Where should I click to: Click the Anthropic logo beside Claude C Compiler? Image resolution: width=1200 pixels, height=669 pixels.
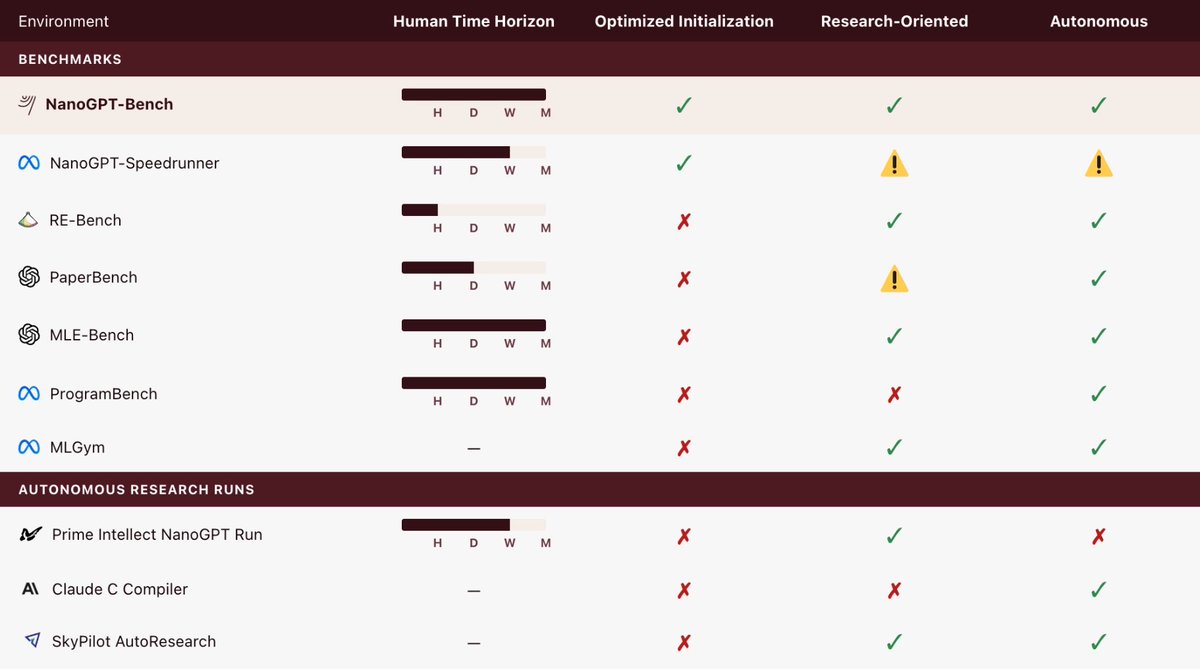pyautogui.click(x=30, y=589)
